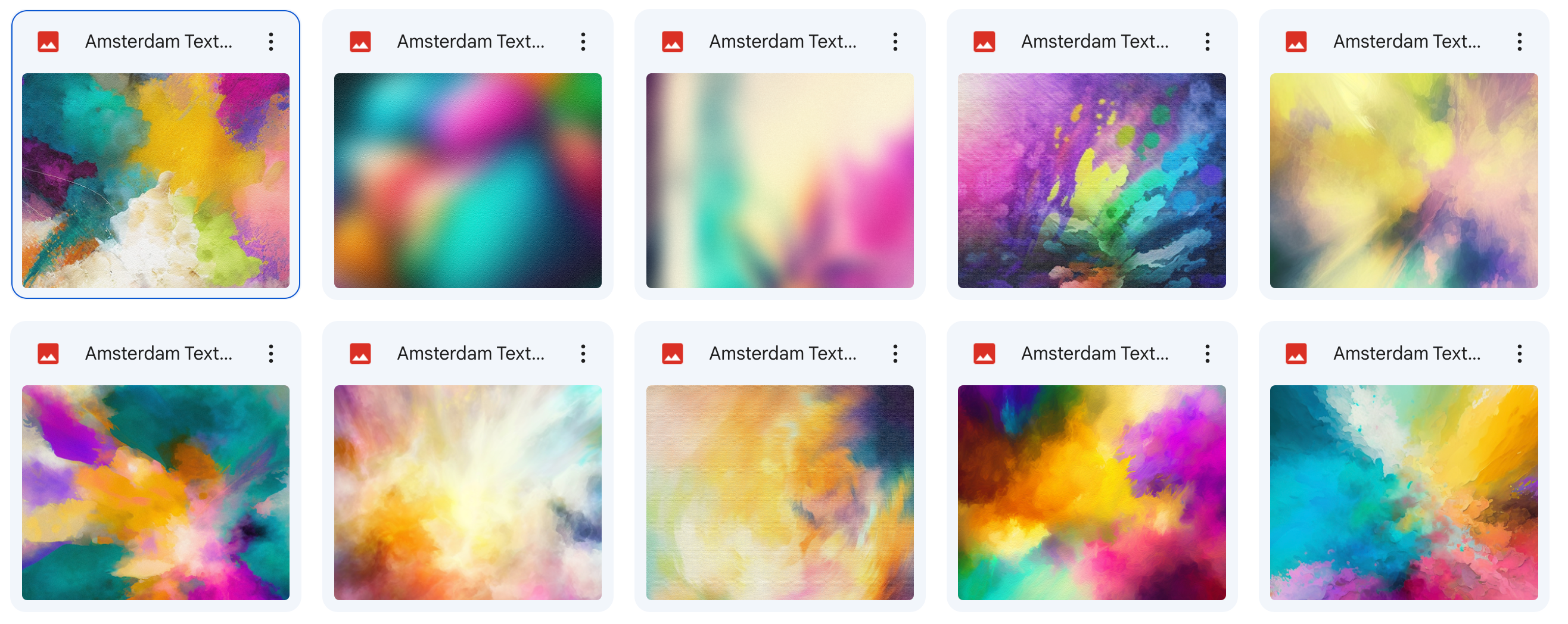Screen dimensions: 1568x624
Task: Select the vivid orange magenta cloud thumbnail
Action: tap(1091, 492)
